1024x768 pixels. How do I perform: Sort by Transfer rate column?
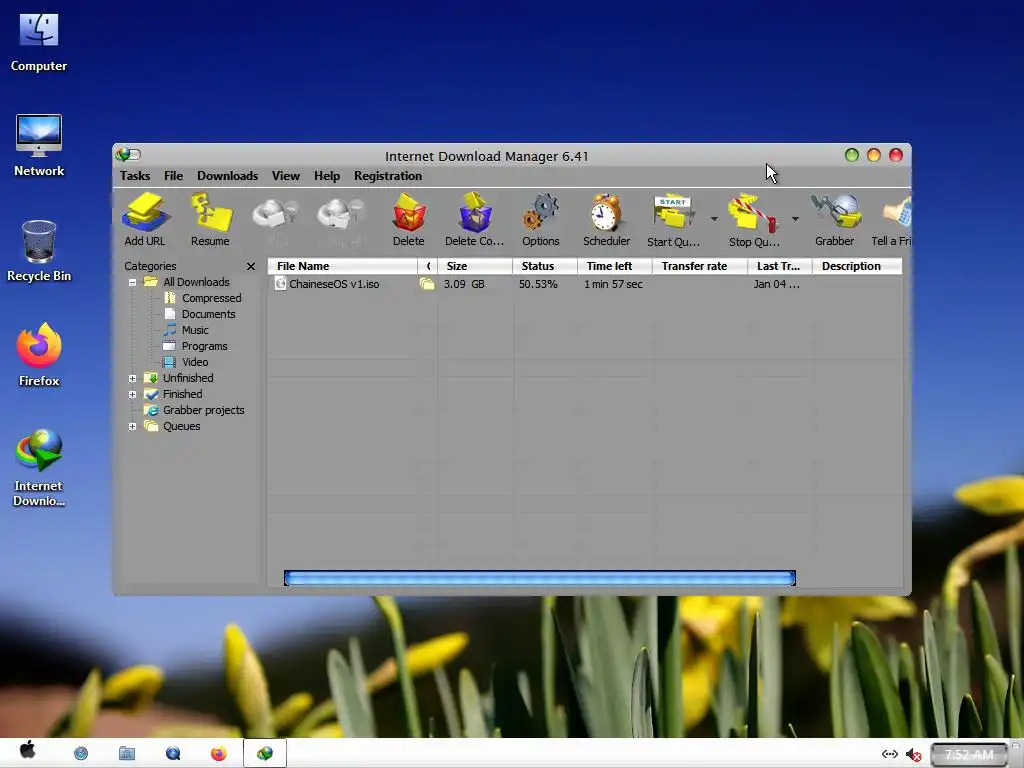tap(699, 266)
